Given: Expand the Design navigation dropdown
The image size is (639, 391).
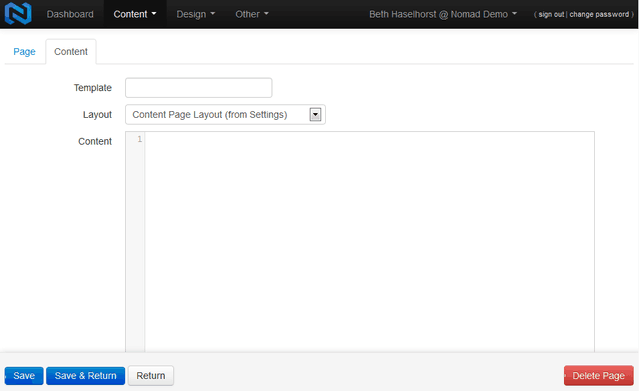Looking at the screenshot, I should point(196,14).
